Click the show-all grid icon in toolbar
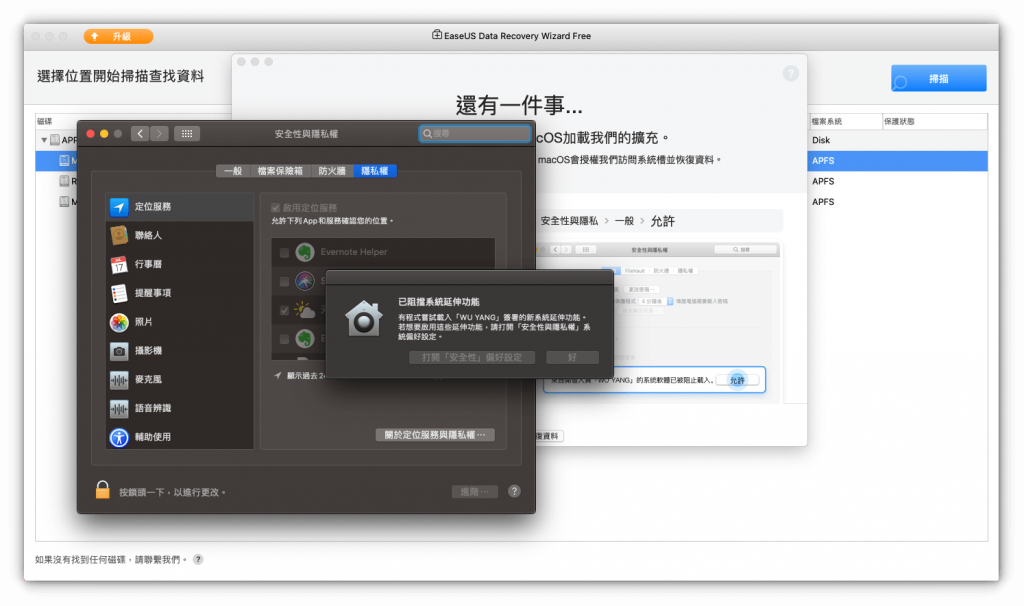The width and height of the screenshot is (1024, 606). [x=187, y=133]
